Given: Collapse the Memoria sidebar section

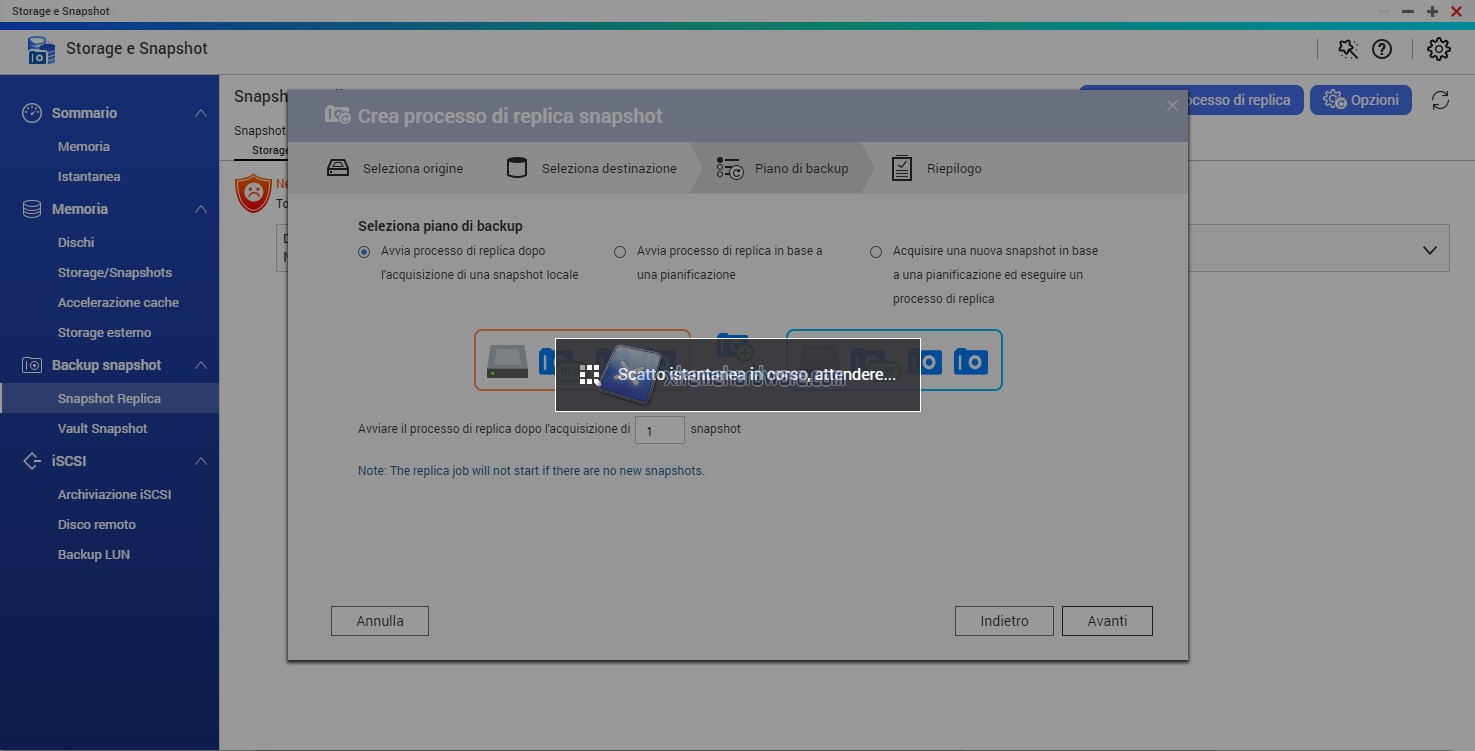Looking at the screenshot, I should point(201,209).
